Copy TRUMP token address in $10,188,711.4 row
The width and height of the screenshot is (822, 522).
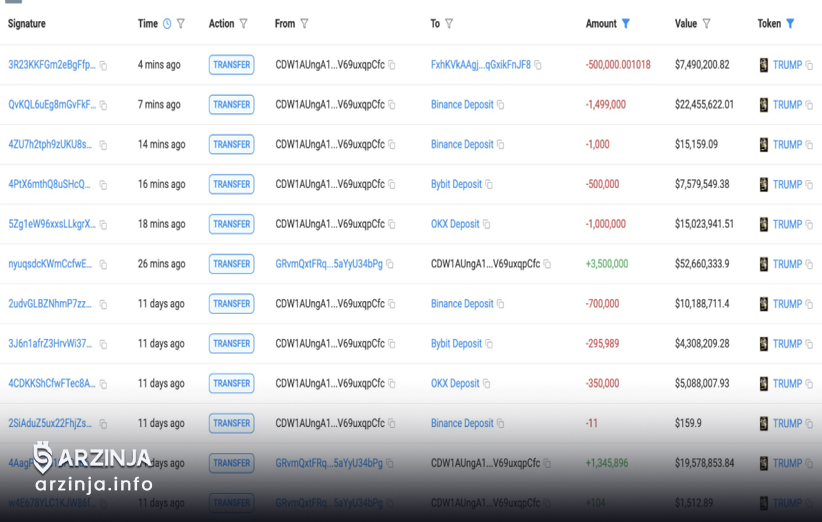pyautogui.click(x=809, y=304)
